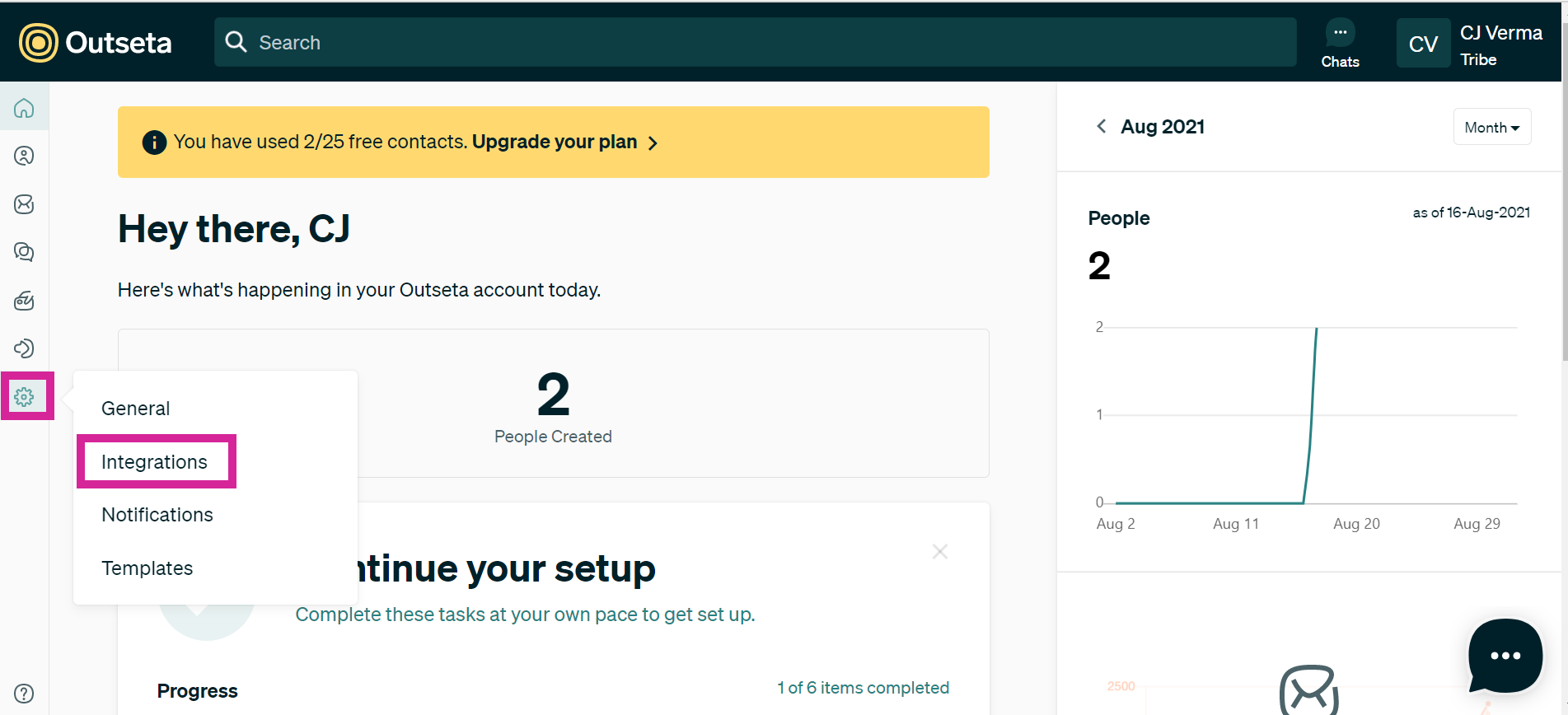The height and width of the screenshot is (715, 1568).
Task: Open the Help question mark icon
Action: [24, 694]
